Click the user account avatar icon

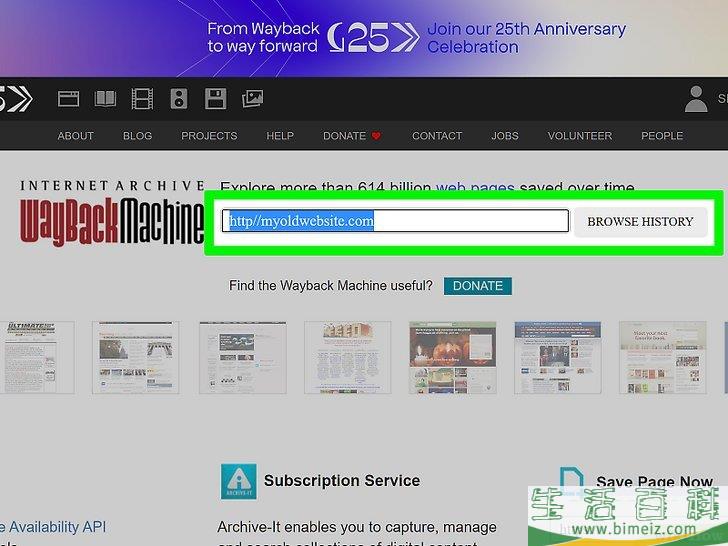coord(696,99)
